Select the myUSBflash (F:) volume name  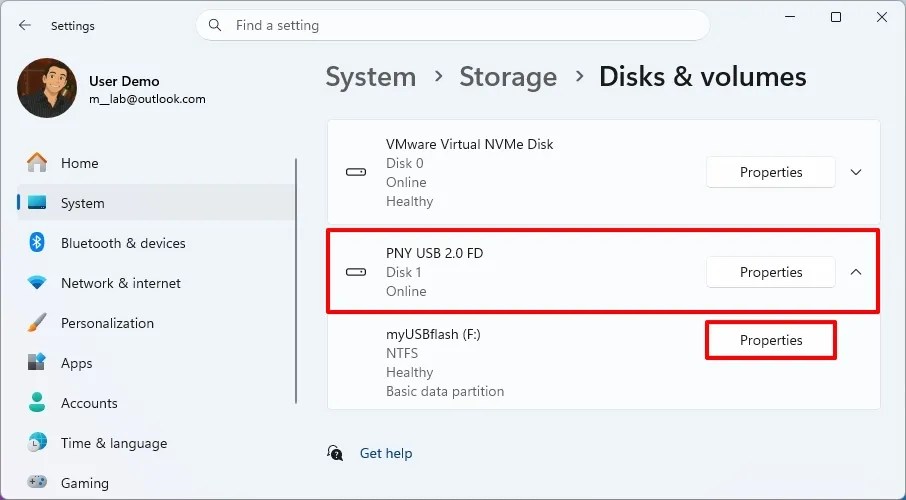[433, 334]
